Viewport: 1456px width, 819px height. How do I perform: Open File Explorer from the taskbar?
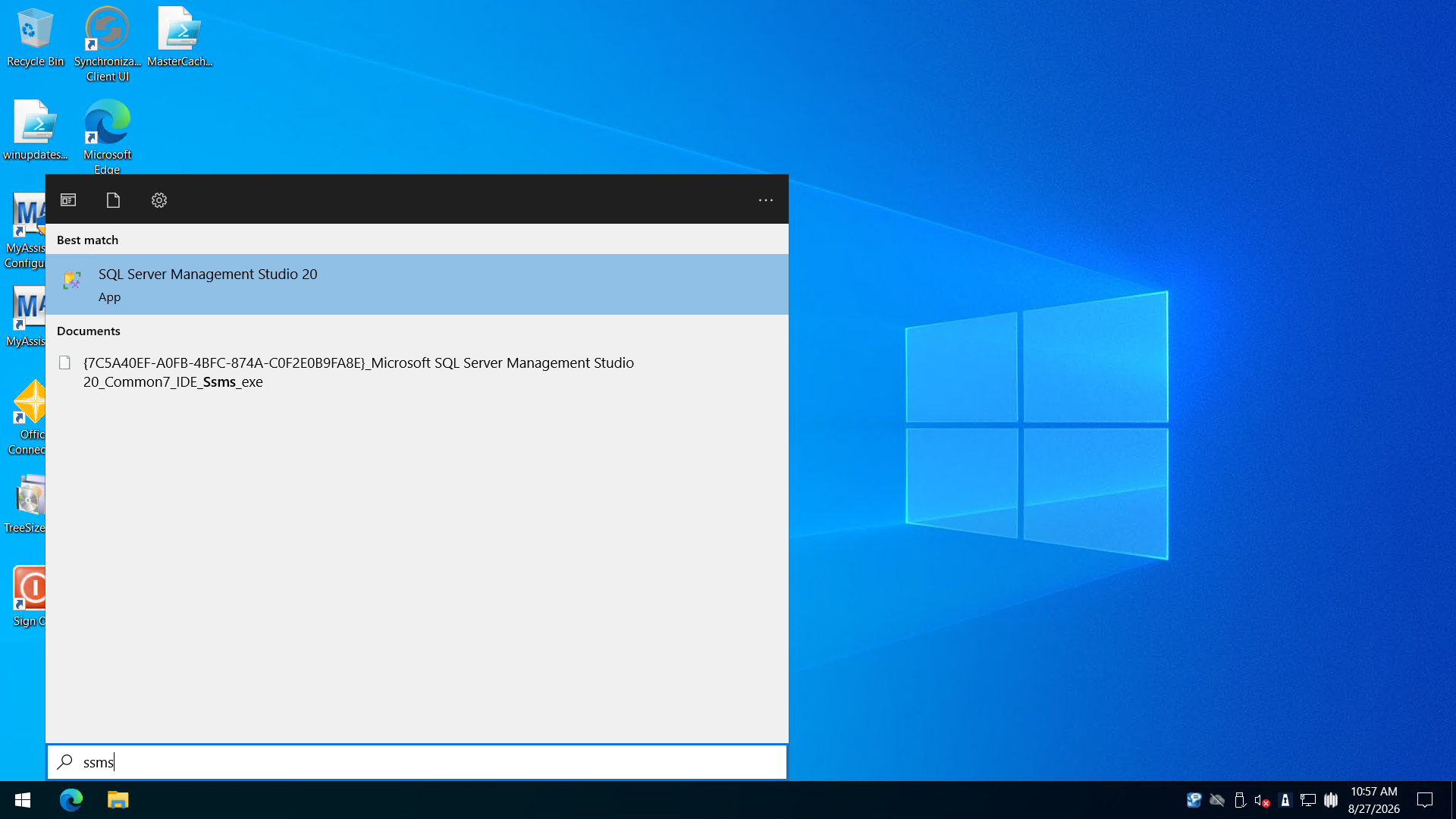pyautogui.click(x=118, y=800)
